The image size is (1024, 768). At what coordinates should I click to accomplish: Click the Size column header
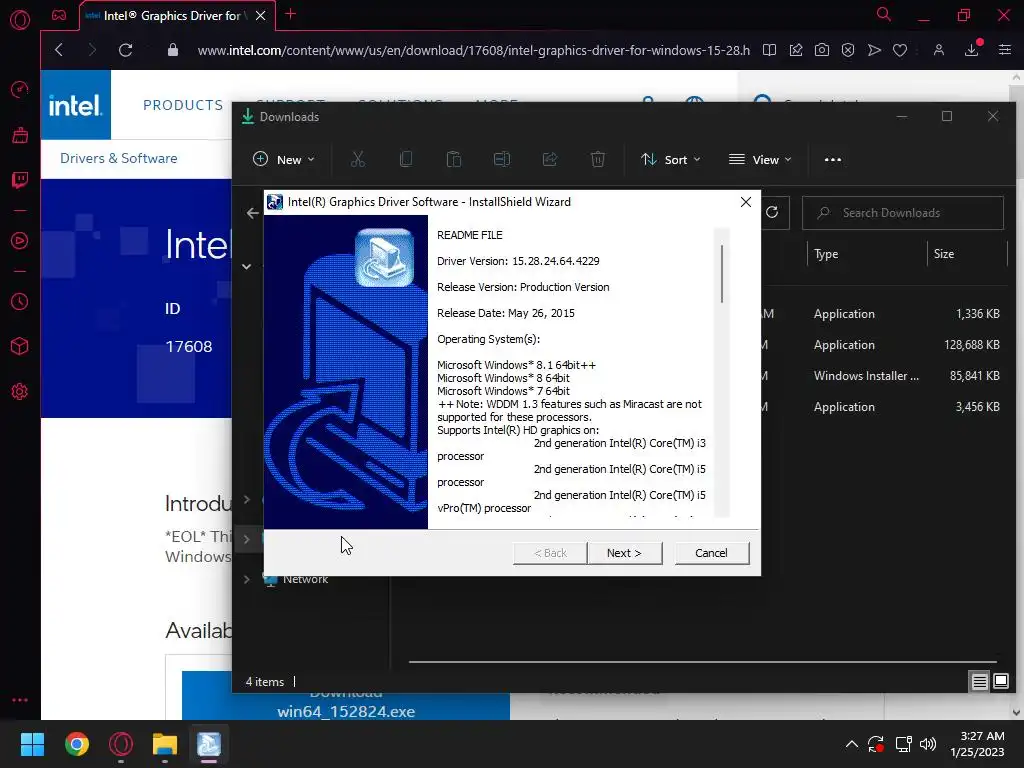point(943,254)
